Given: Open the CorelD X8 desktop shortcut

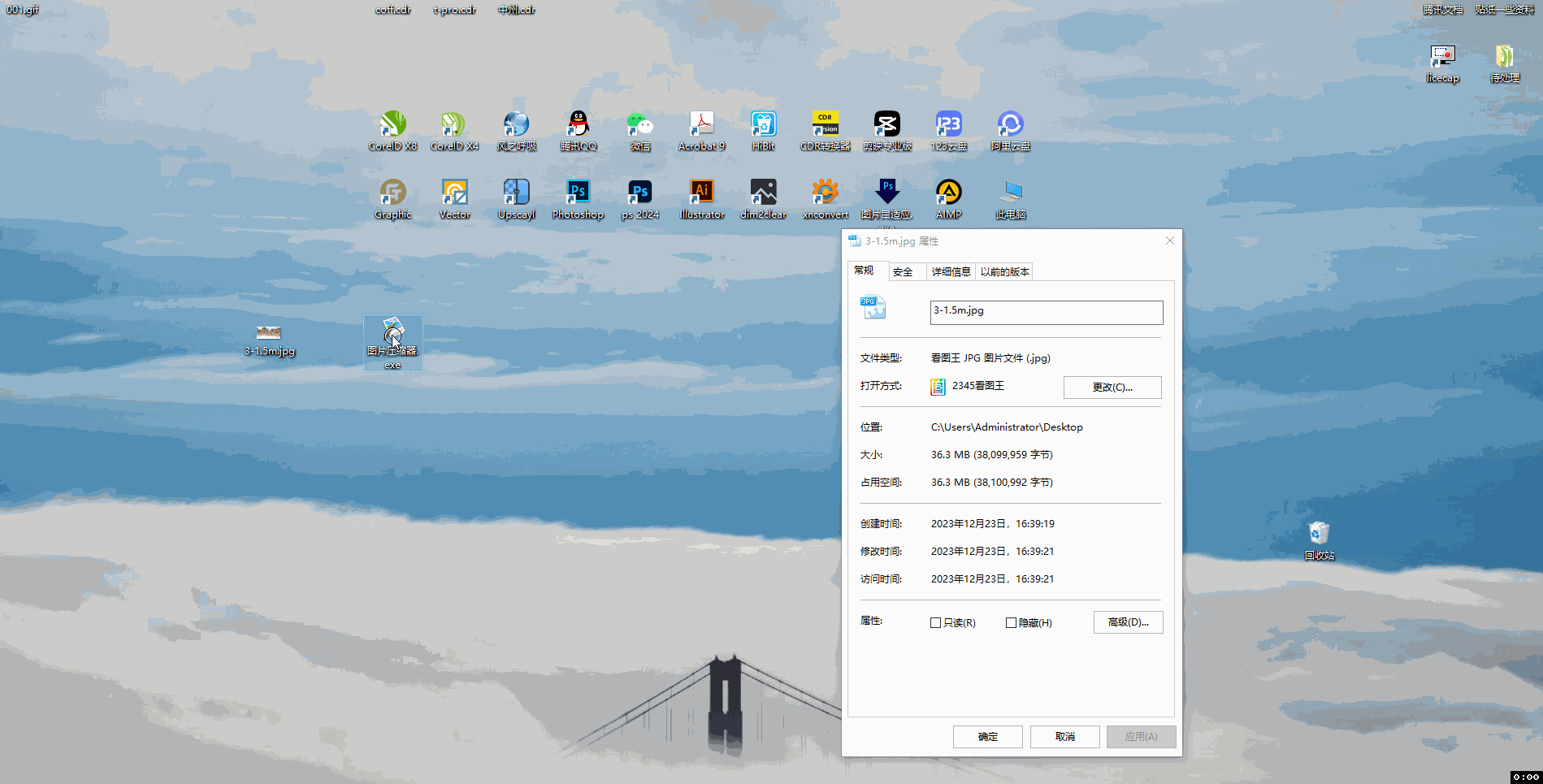Looking at the screenshot, I should [x=393, y=131].
